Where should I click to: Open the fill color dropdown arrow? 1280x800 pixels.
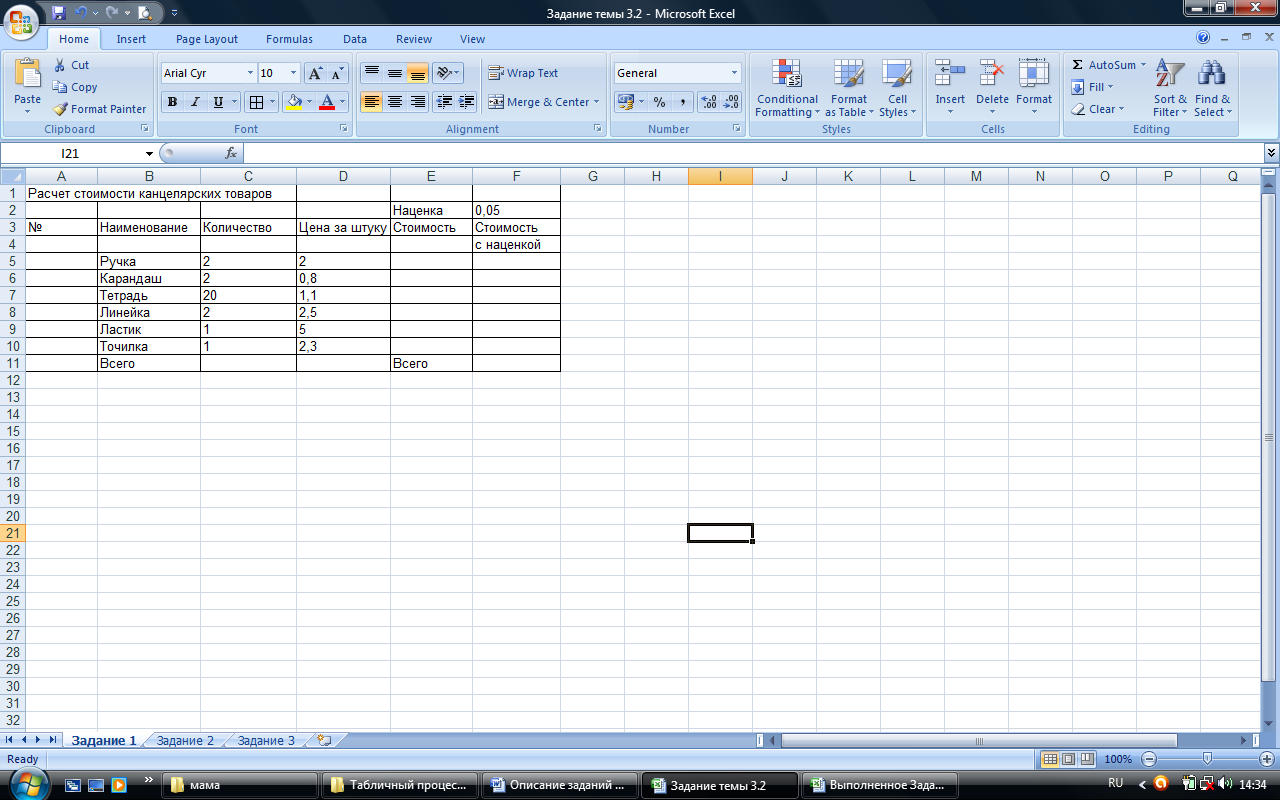(309, 102)
